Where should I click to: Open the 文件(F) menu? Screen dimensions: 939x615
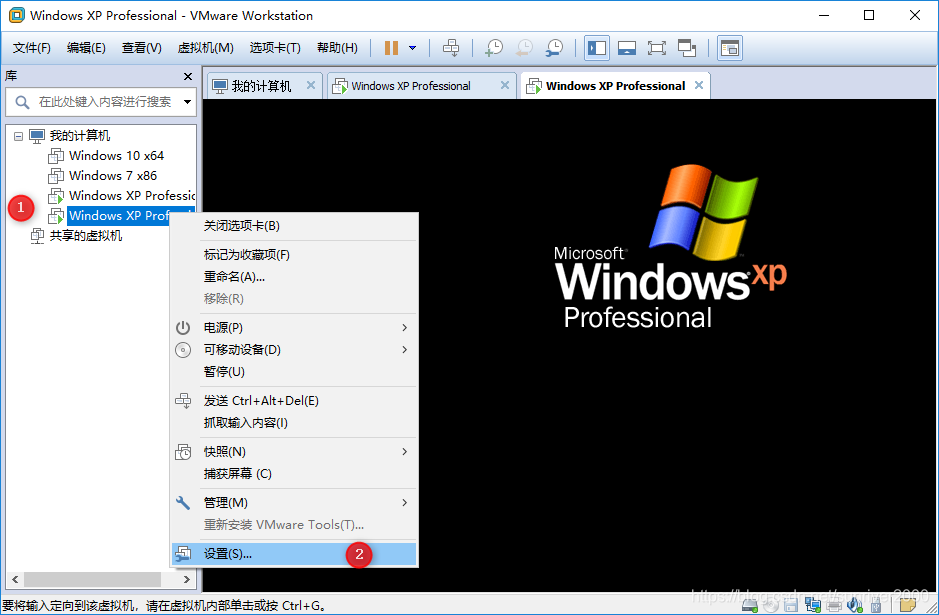point(32,48)
